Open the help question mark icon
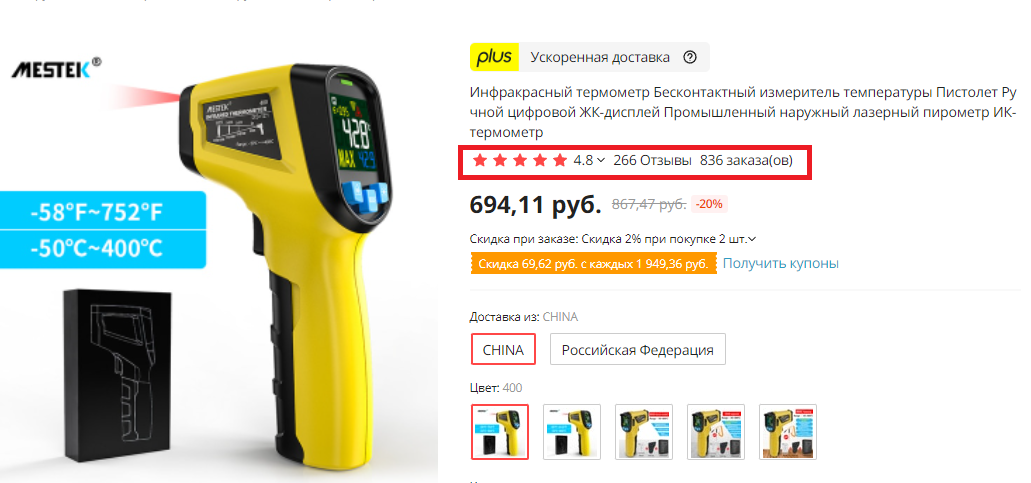1031x483 pixels. [x=690, y=57]
